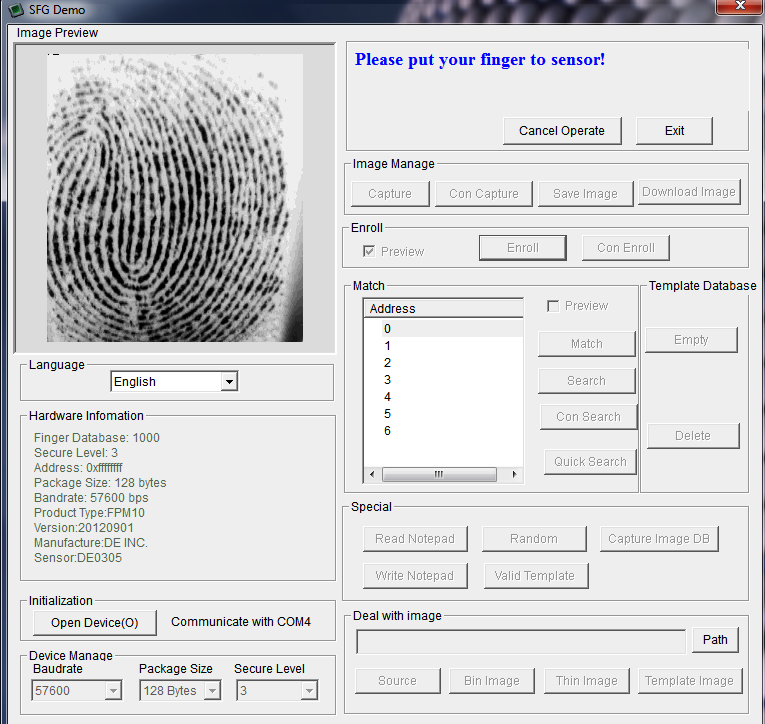The height and width of the screenshot is (724, 765).
Task: Click the Path button
Action: click(715, 640)
